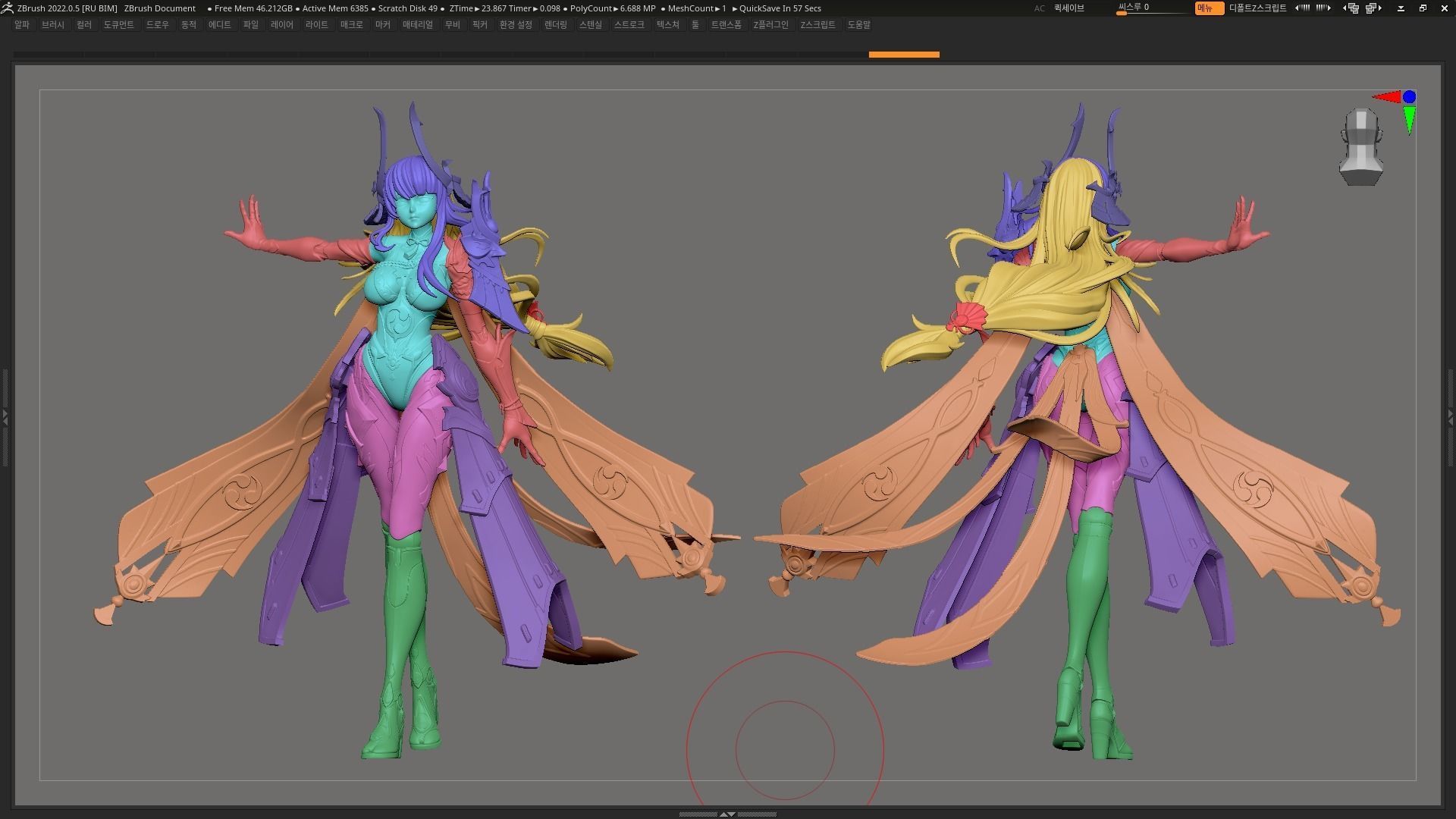Toggle the orange 메뉴 button
1456x819 pixels.
pos(1208,8)
